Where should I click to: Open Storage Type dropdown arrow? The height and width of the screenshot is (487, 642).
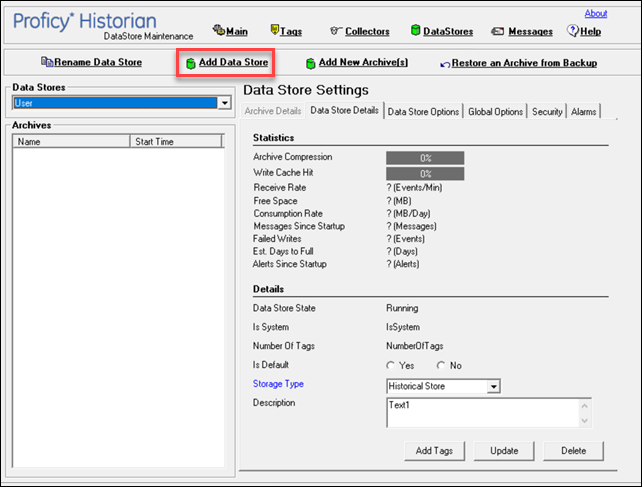(x=493, y=386)
